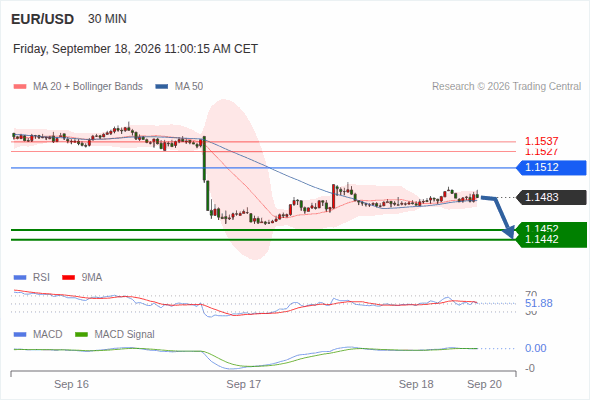Click the RSI value 51.88

click(539, 303)
